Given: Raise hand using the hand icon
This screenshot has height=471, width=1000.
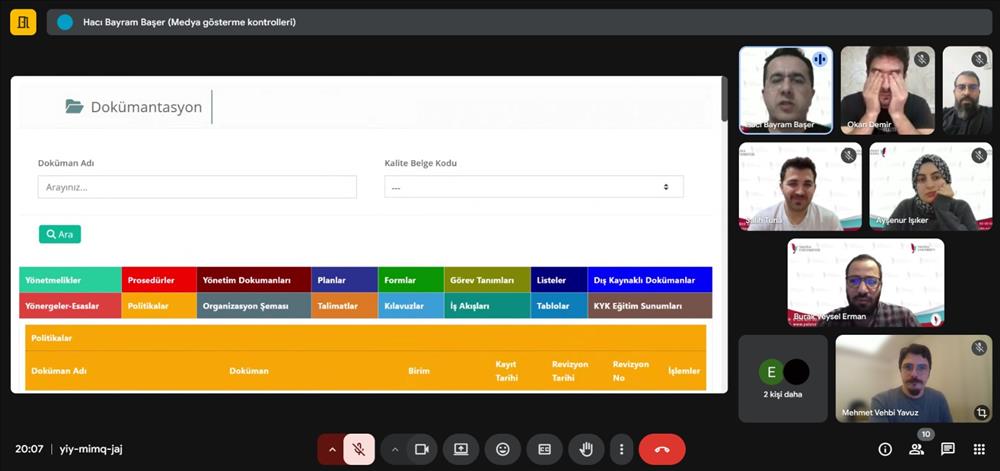Looking at the screenshot, I should pos(586,450).
